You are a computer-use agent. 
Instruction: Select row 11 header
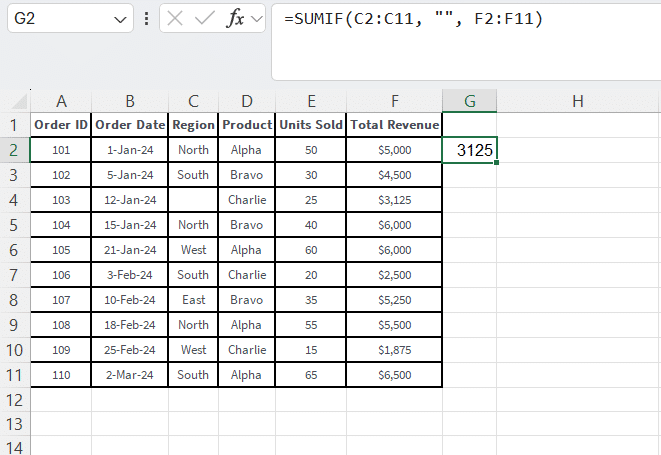click(14, 375)
